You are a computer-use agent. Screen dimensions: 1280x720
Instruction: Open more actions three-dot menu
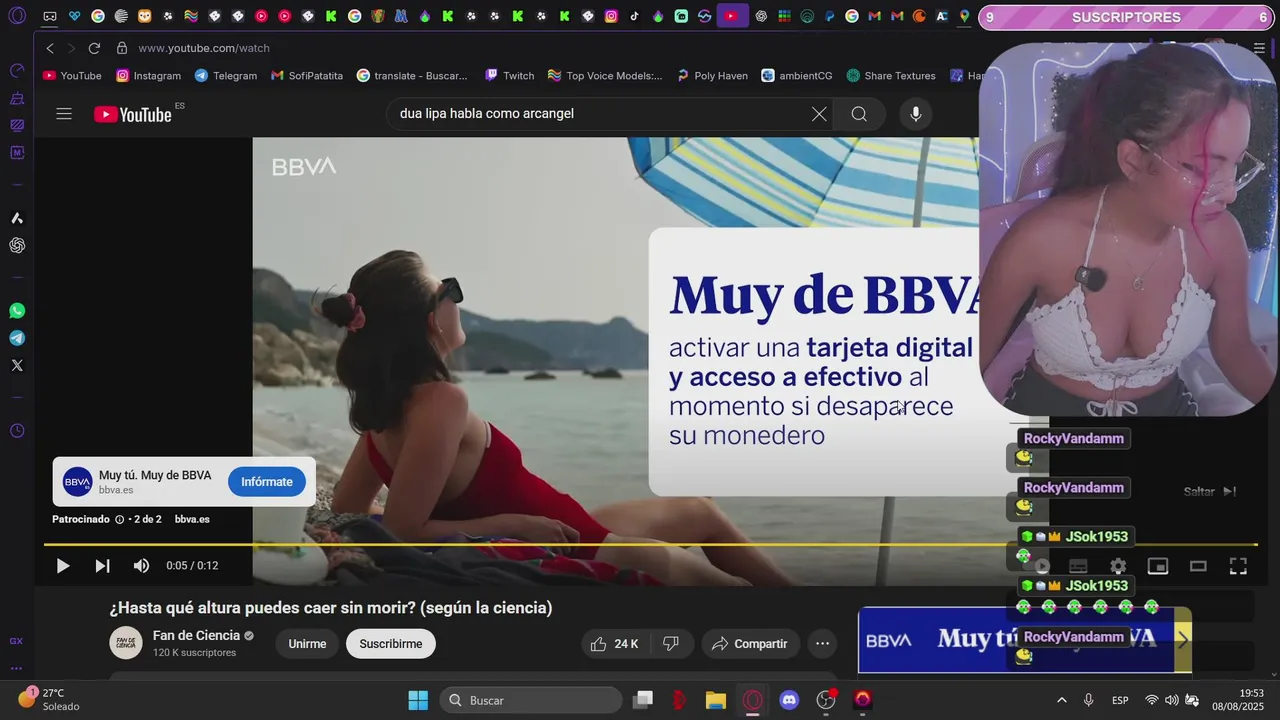coord(822,644)
